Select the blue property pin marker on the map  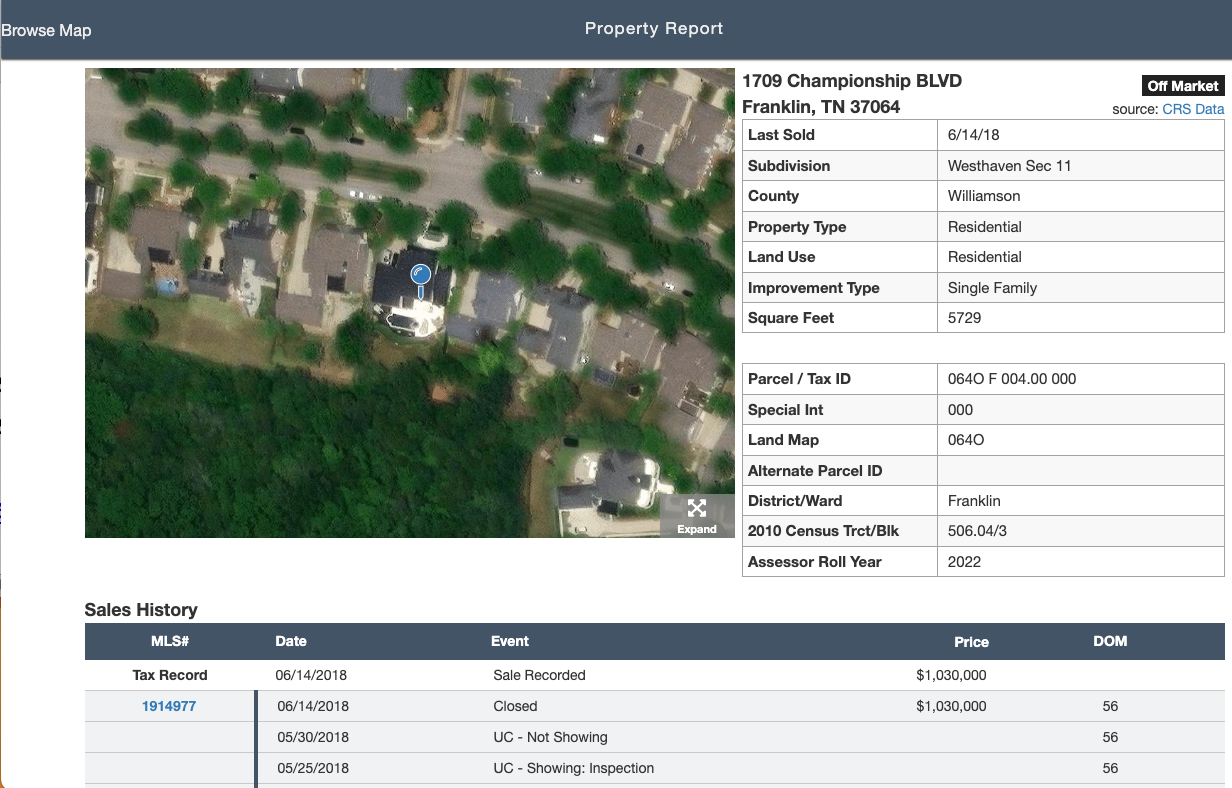coord(421,275)
